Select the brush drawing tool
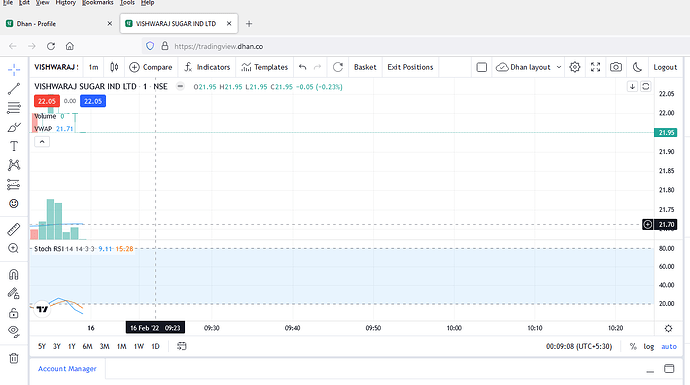 (14, 127)
